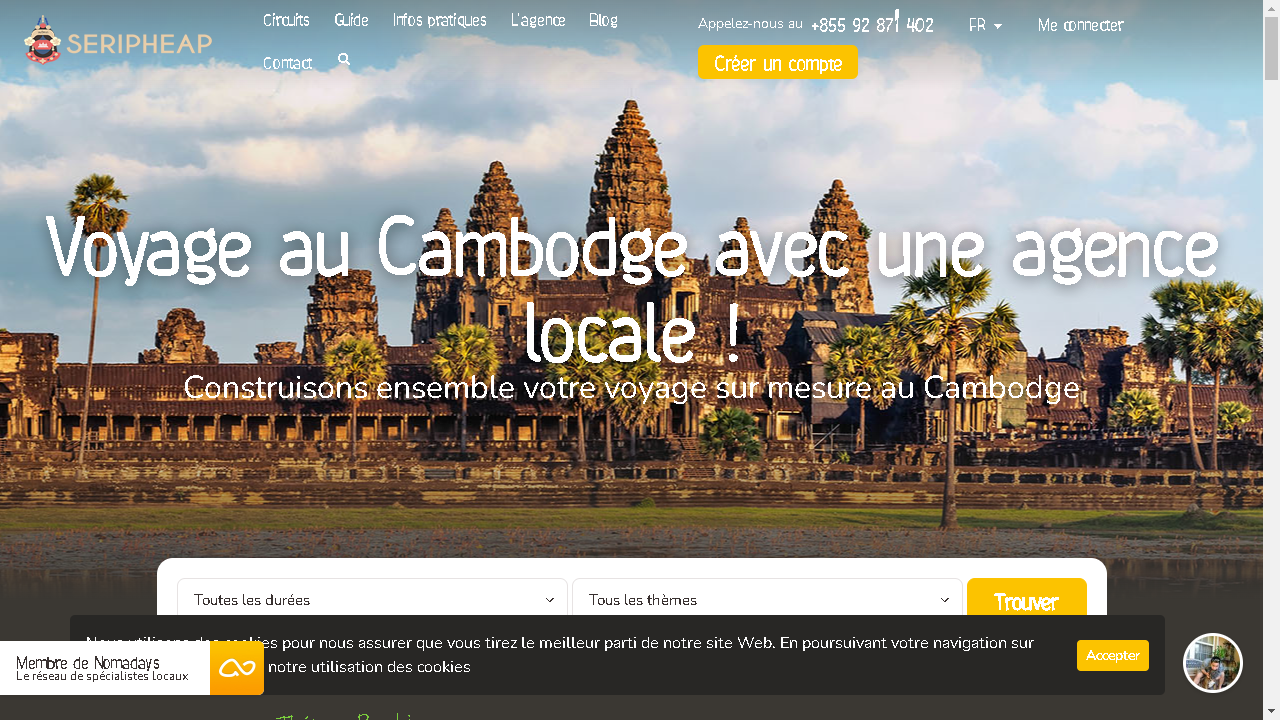Call using the +855 92 871 402 link
Viewport: 1280px width, 720px height.
pos(872,24)
